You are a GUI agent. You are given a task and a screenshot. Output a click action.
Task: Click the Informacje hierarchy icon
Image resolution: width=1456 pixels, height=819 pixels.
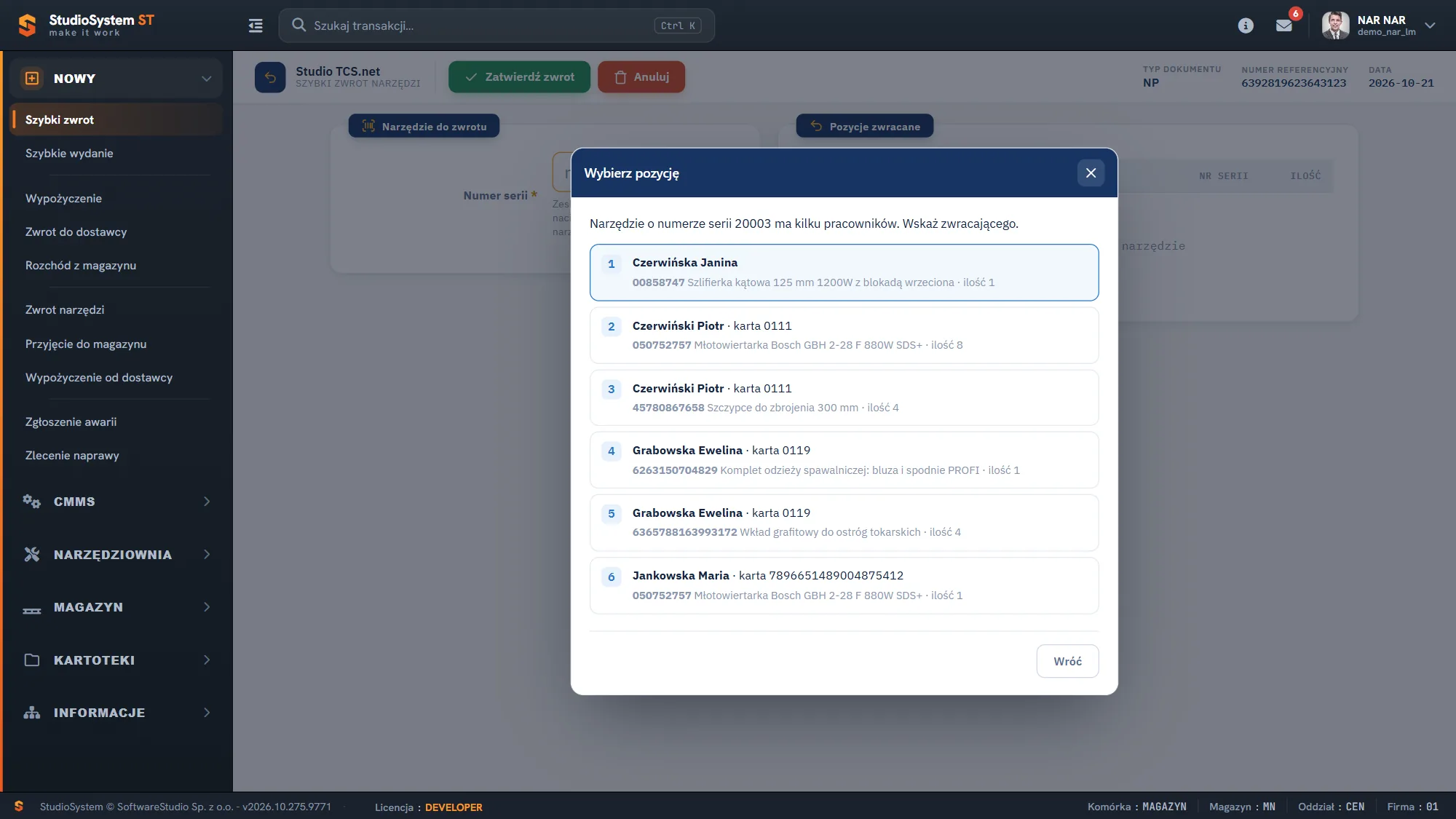(x=31, y=713)
